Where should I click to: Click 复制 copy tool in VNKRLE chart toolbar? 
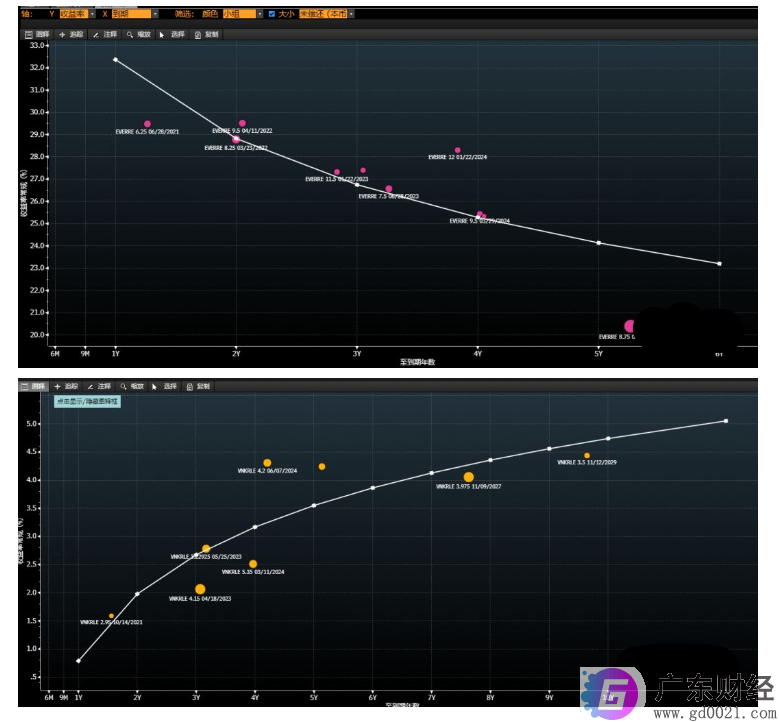pyautogui.click(x=198, y=386)
